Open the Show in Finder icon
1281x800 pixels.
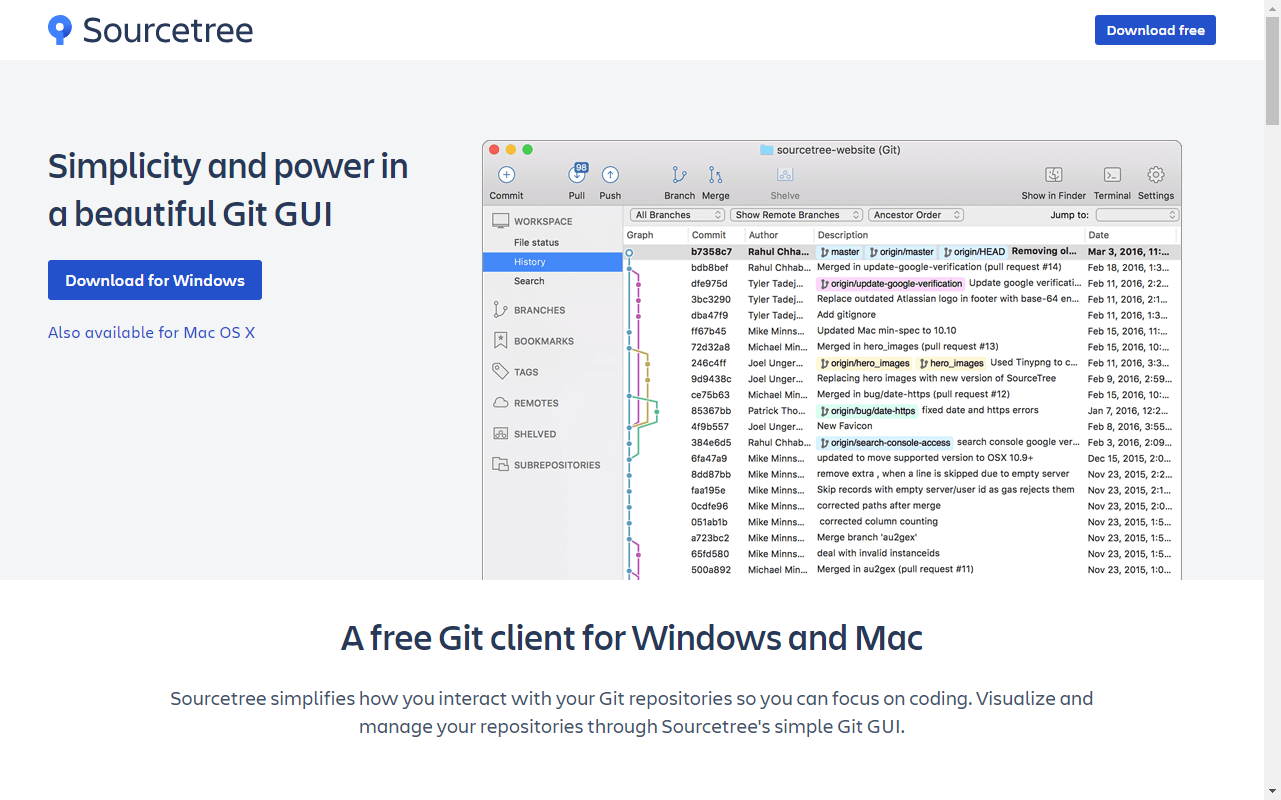[x=1053, y=175]
